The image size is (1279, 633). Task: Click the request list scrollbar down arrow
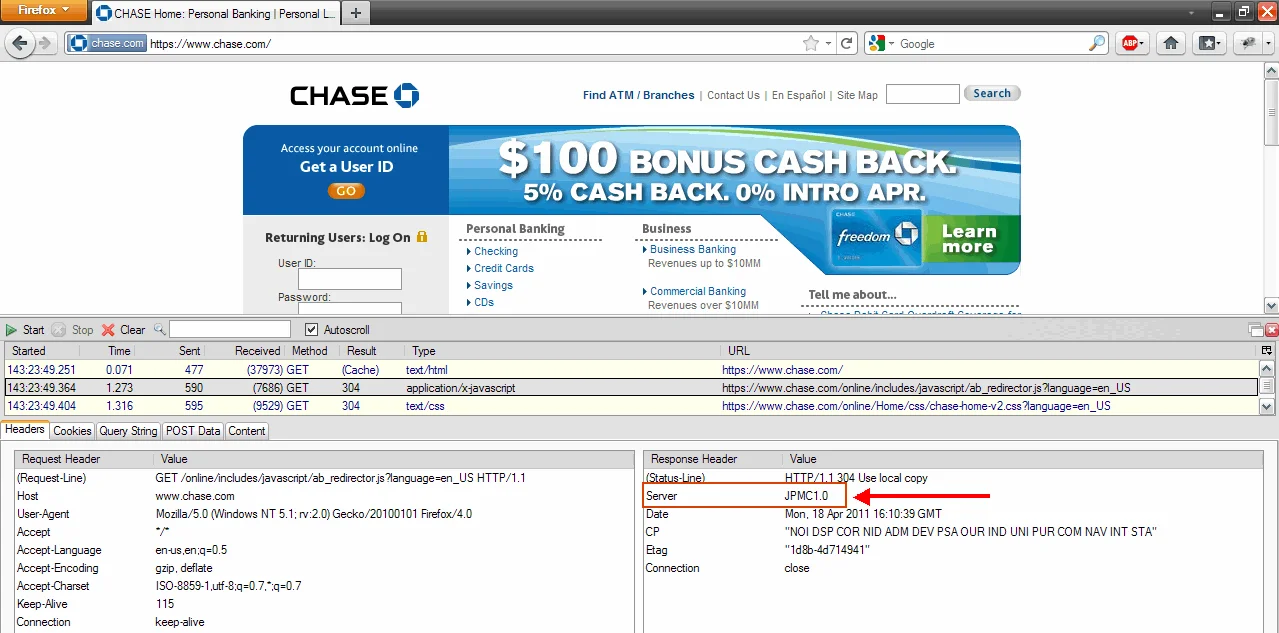tap(1267, 407)
